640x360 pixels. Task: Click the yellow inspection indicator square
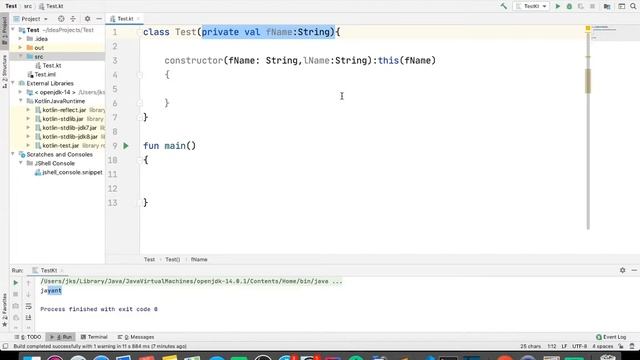[x=588, y=28]
